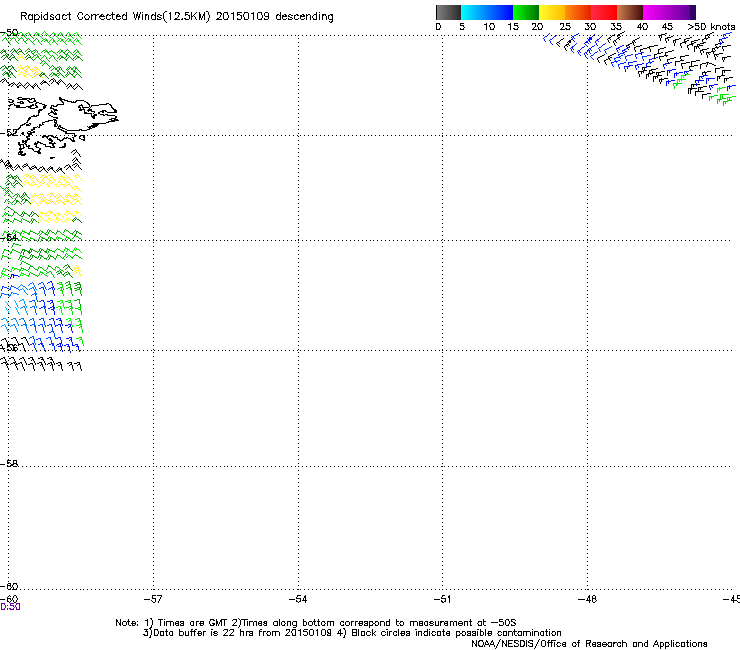
Task: Click the 'NOAA/NESDIS/Office of Research and Applications' credit
Action: tap(589, 644)
